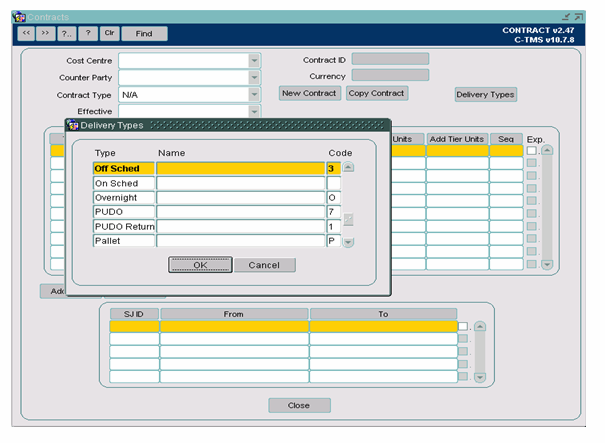
Task: Click the Code field showing P
Action: pyautogui.click(x=334, y=241)
